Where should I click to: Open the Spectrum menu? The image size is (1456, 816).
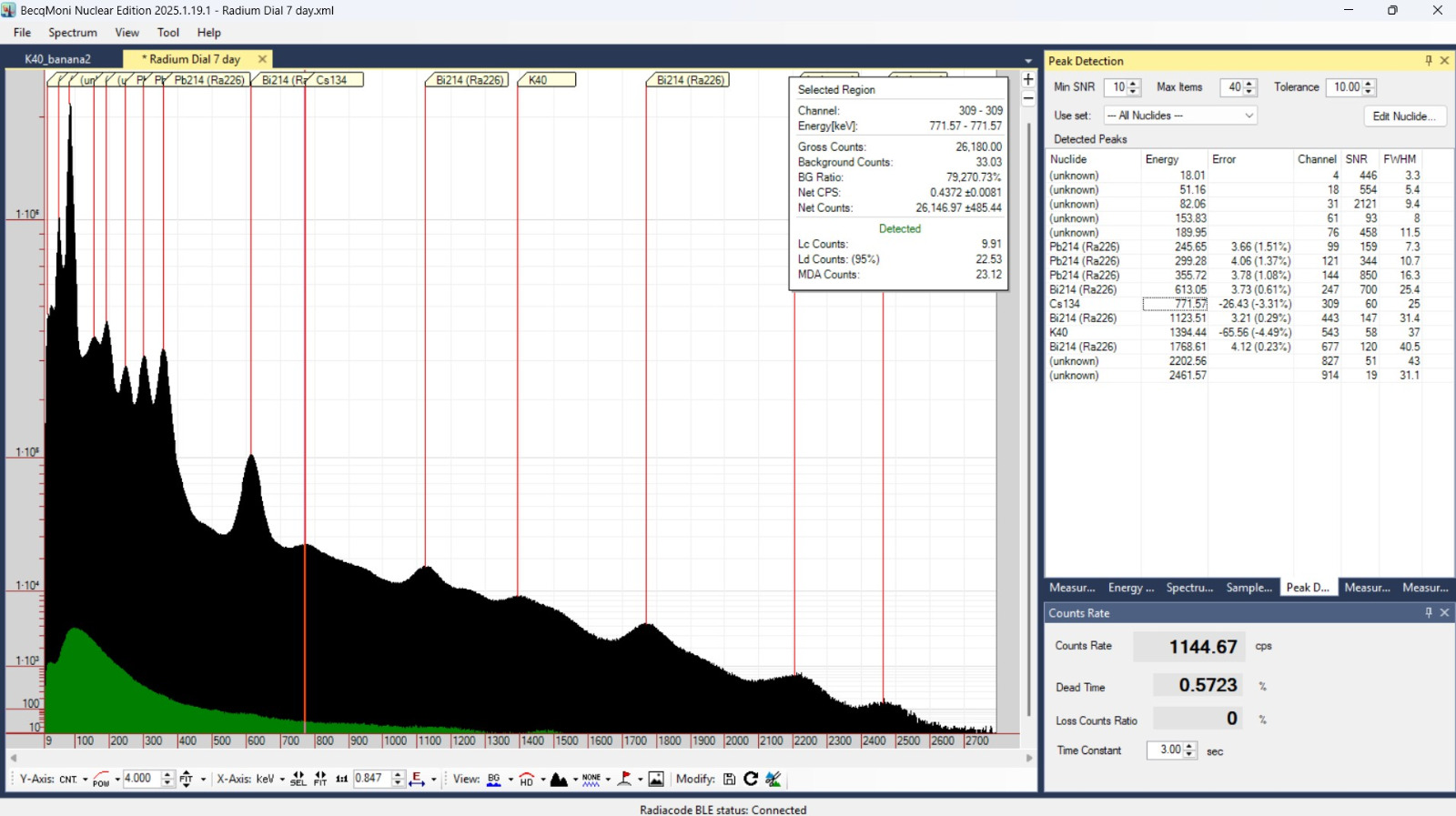(73, 33)
